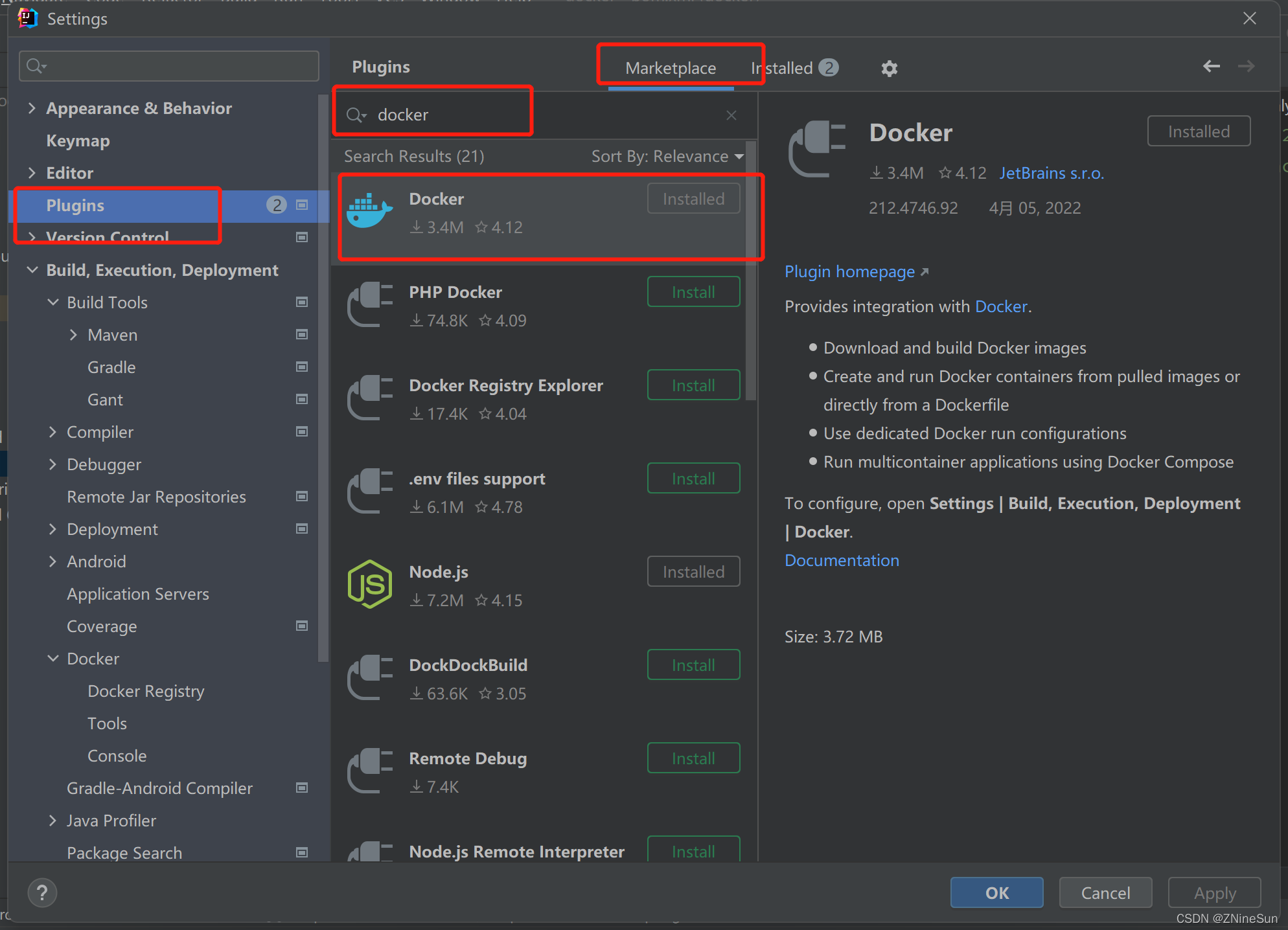Viewport: 1288px width, 930px height.
Task: Click the settings search input field
Action: click(169, 66)
